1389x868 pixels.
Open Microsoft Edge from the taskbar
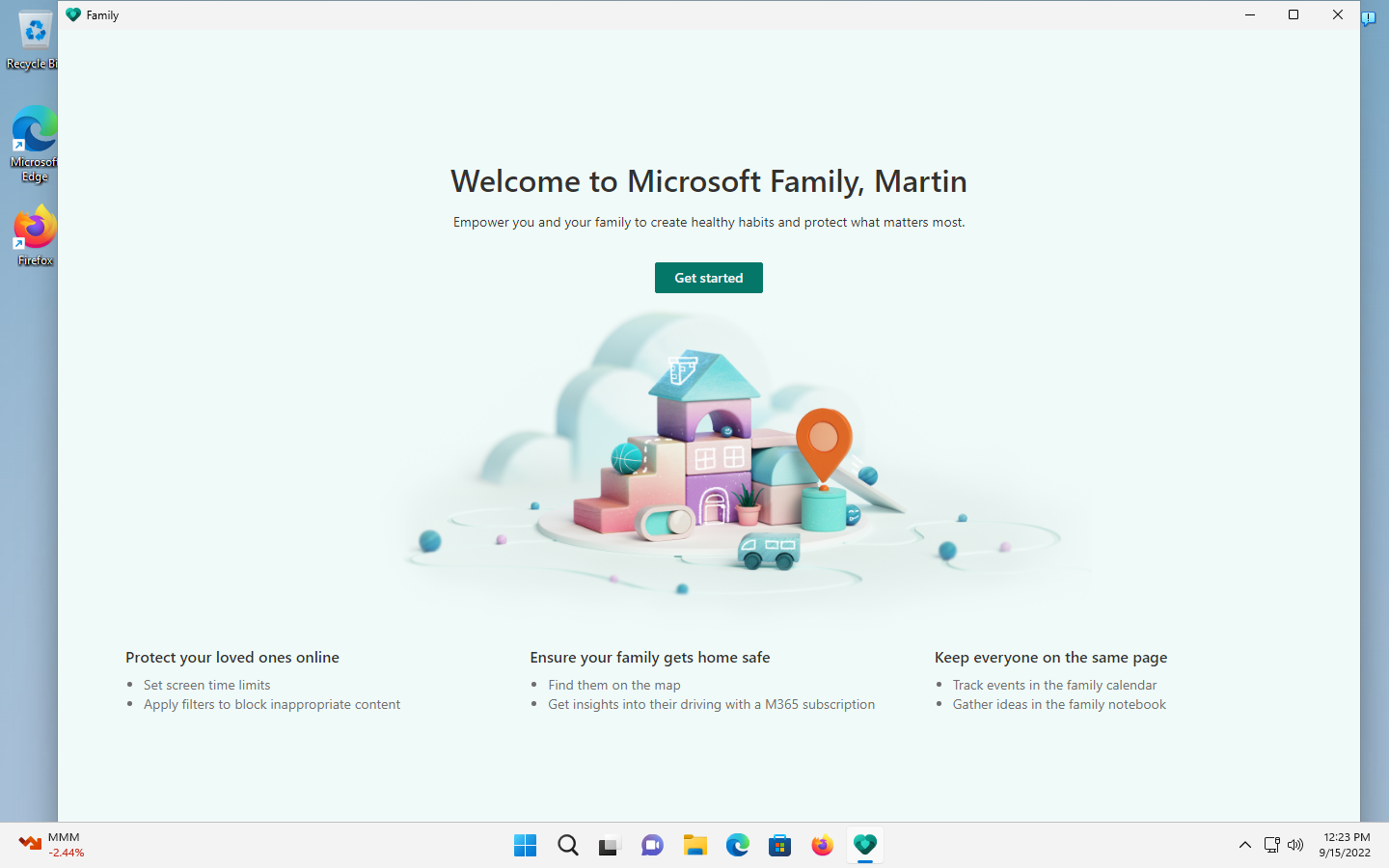point(737,846)
